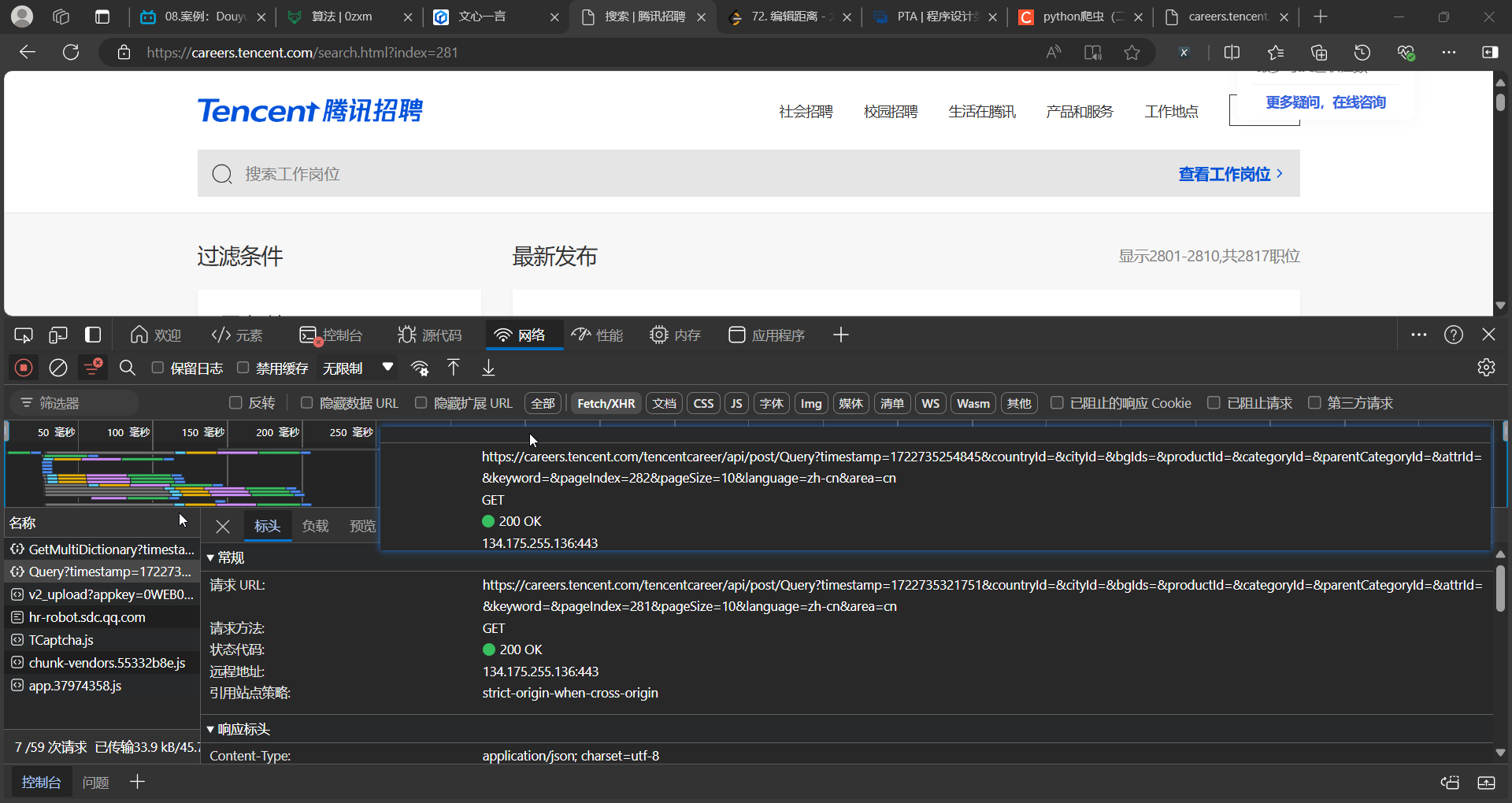Screen dimensions: 1512x803
Task: Select the JS filter button
Action: coord(736,403)
